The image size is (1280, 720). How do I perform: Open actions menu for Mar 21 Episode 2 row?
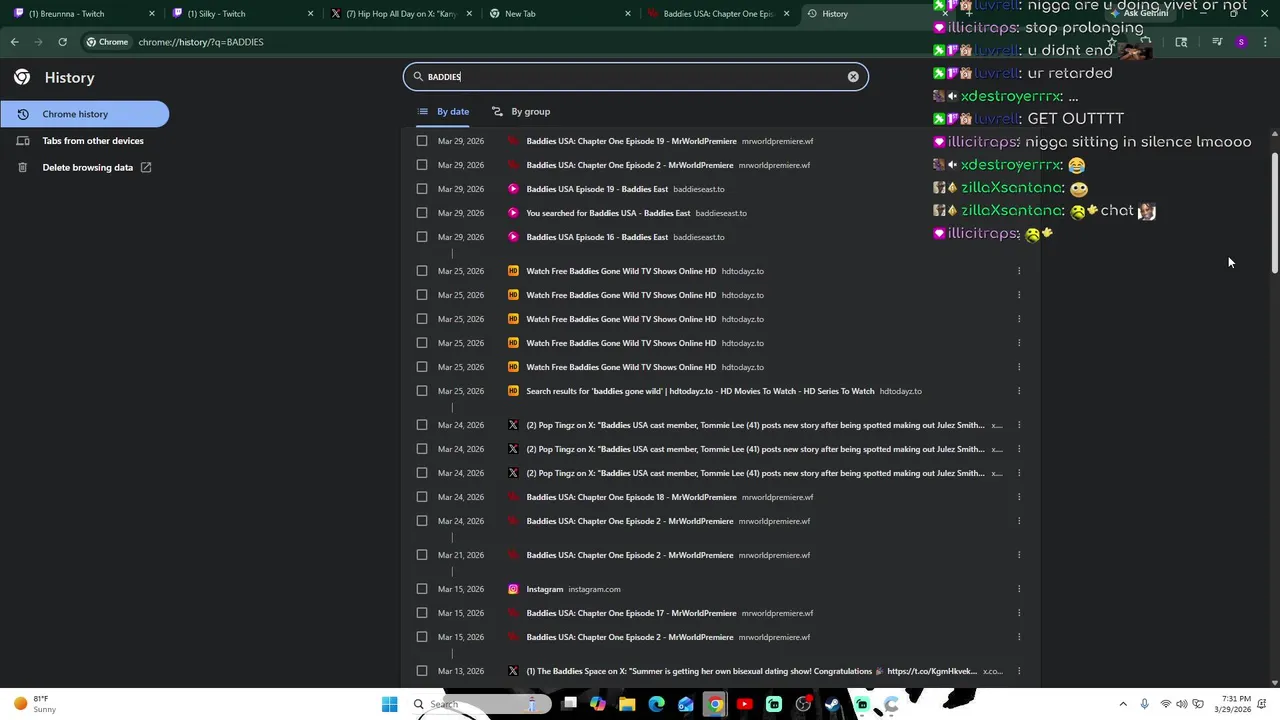coord(1019,555)
